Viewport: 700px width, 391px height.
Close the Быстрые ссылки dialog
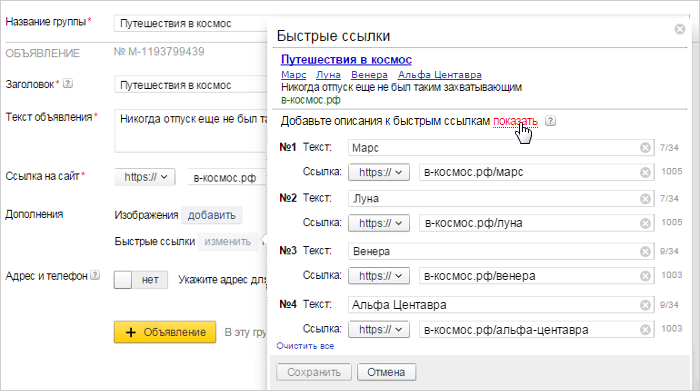pyautogui.click(x=679, y=29)
